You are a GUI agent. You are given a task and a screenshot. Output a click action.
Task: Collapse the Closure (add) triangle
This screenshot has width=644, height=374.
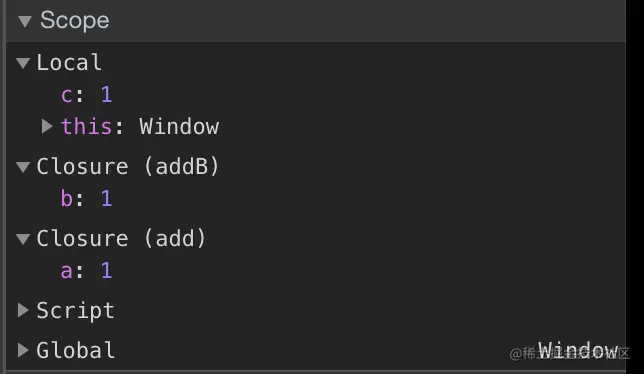coord(23,239)
